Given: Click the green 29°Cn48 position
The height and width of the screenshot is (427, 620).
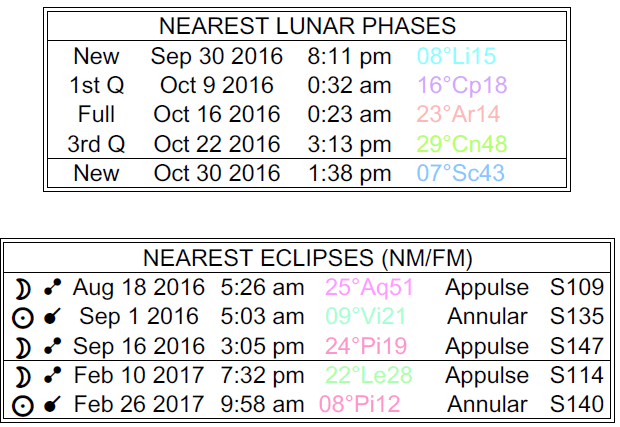Looking at the screenshot, I should click(461, 143).
